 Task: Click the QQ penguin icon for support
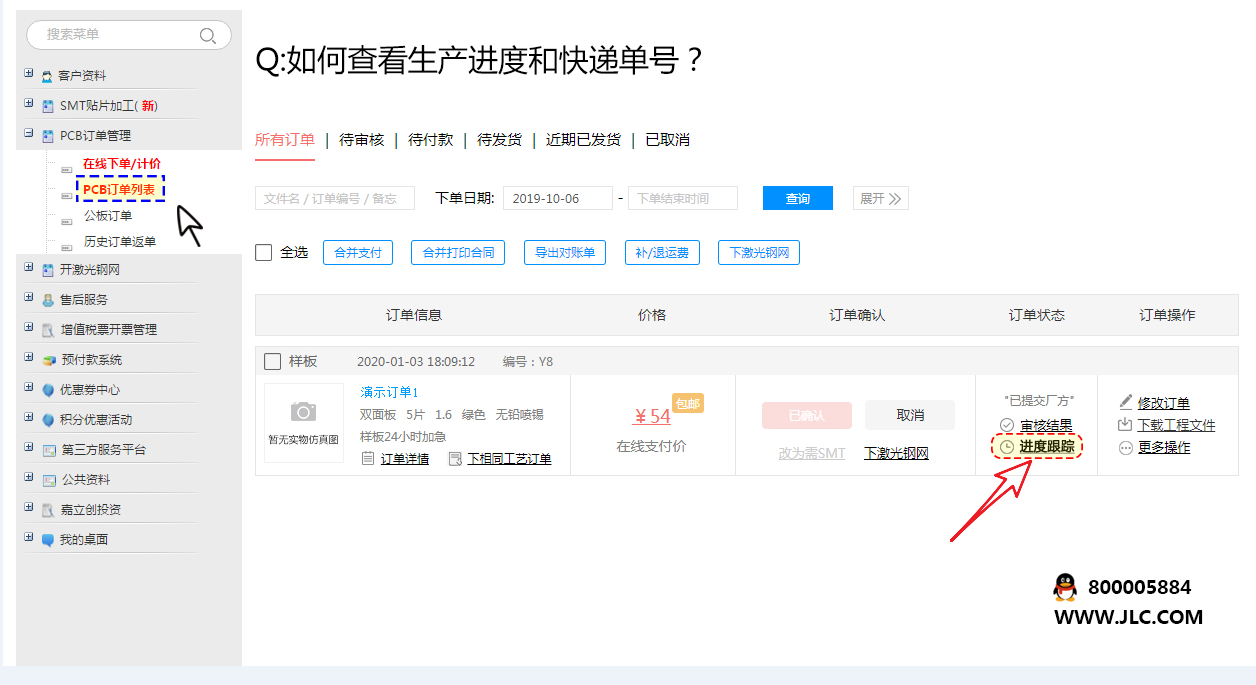[x=1065, y=588]
